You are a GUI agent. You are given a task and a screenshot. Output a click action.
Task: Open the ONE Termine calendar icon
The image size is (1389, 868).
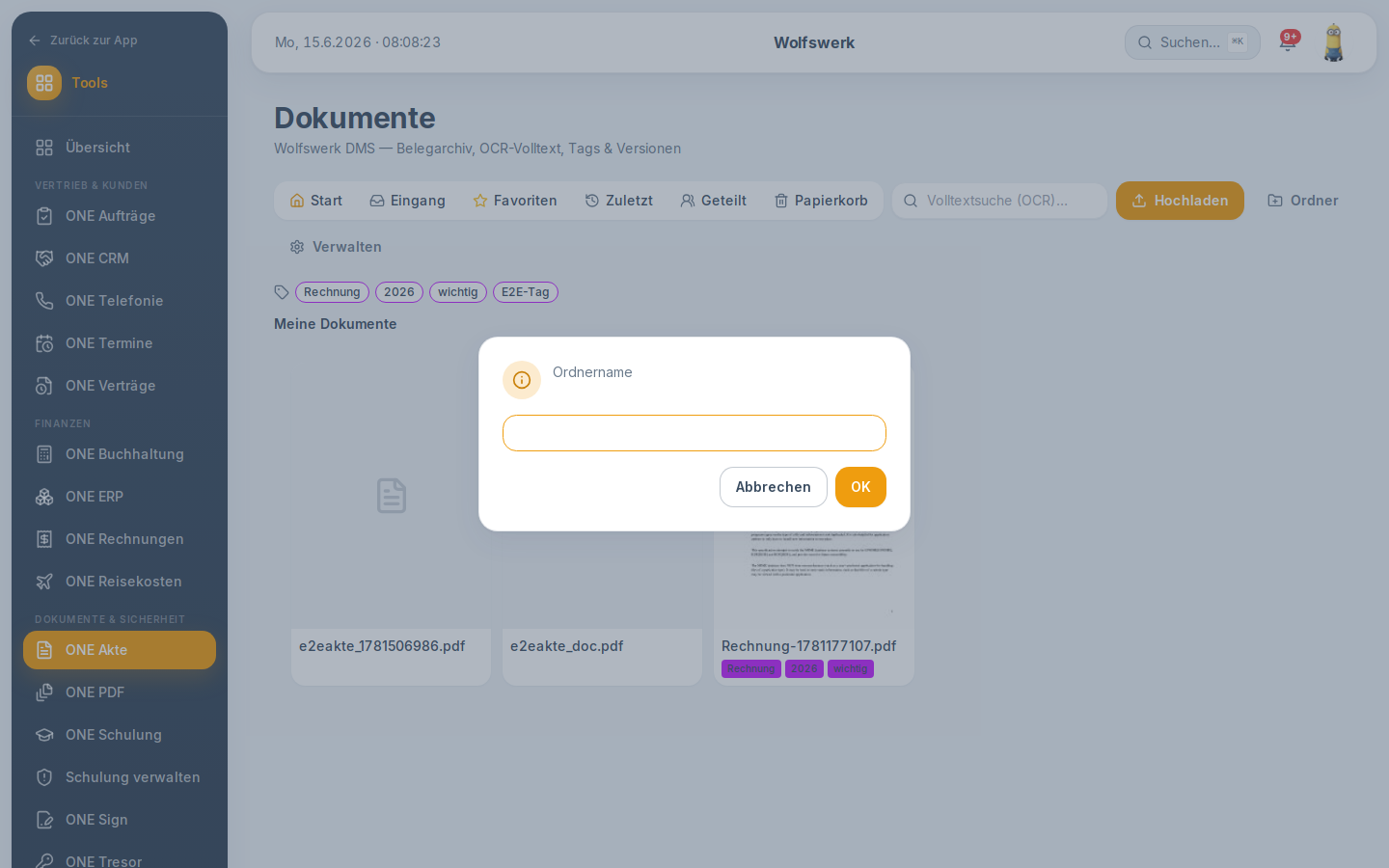click(44, 343)
